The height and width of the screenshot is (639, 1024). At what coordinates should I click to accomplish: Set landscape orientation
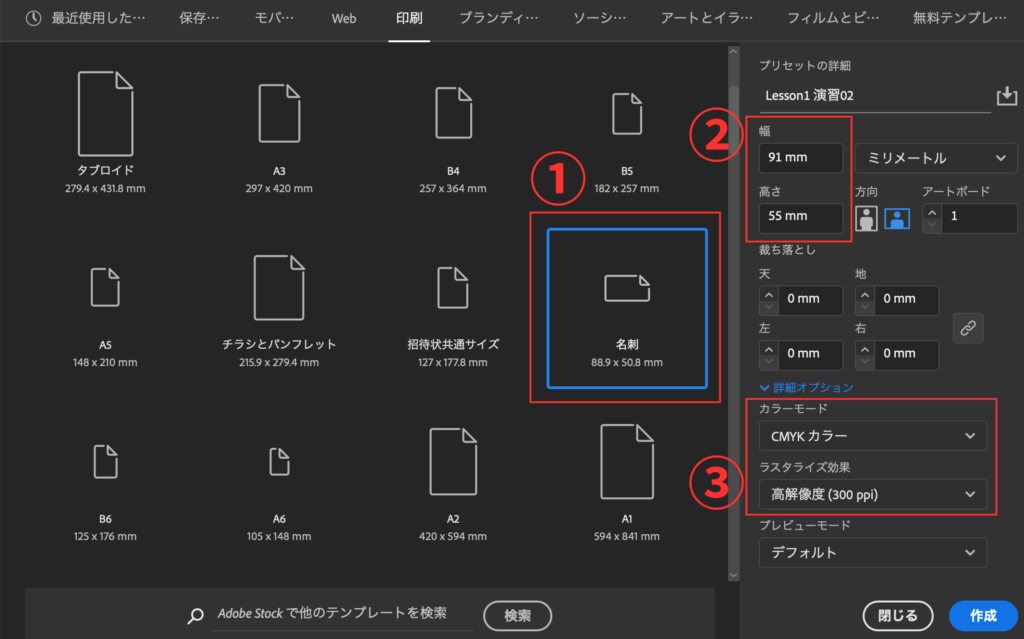896,219
